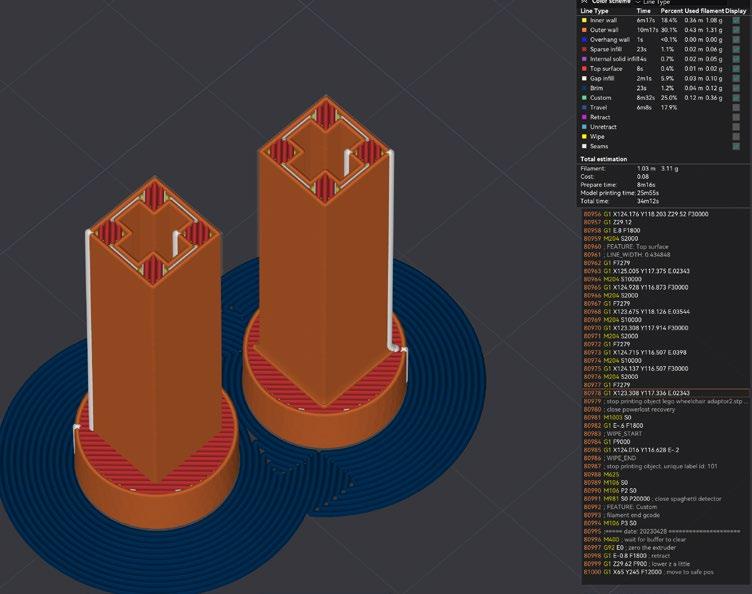This screenshot has height=594, width=752.
Task: Select G-code line 80986 WIPE_END
Action: 665,458
